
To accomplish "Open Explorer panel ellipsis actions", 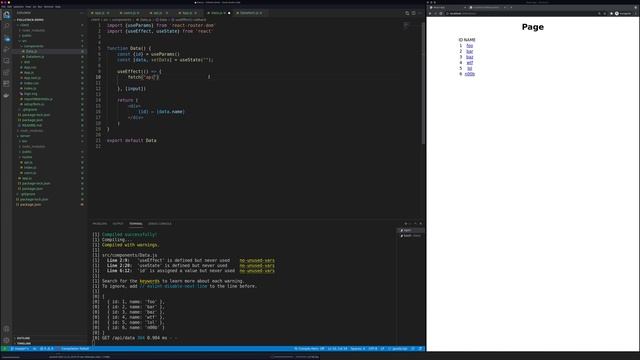I will (82, 13).
